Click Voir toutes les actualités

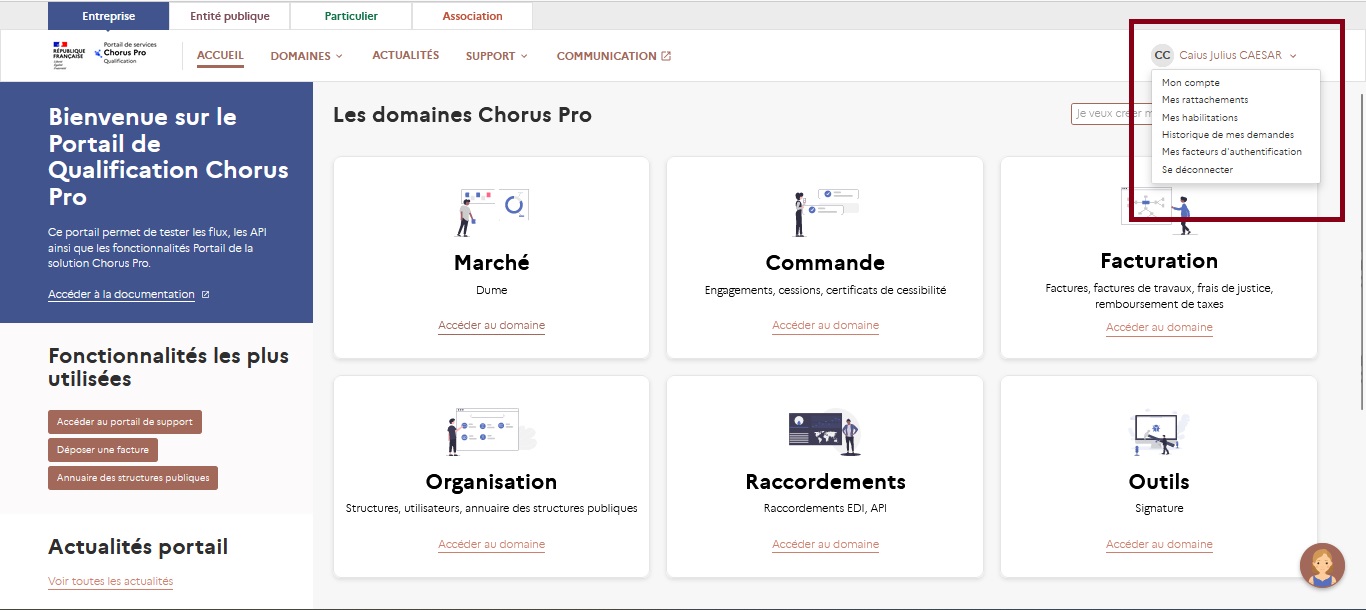click(110, 580)
